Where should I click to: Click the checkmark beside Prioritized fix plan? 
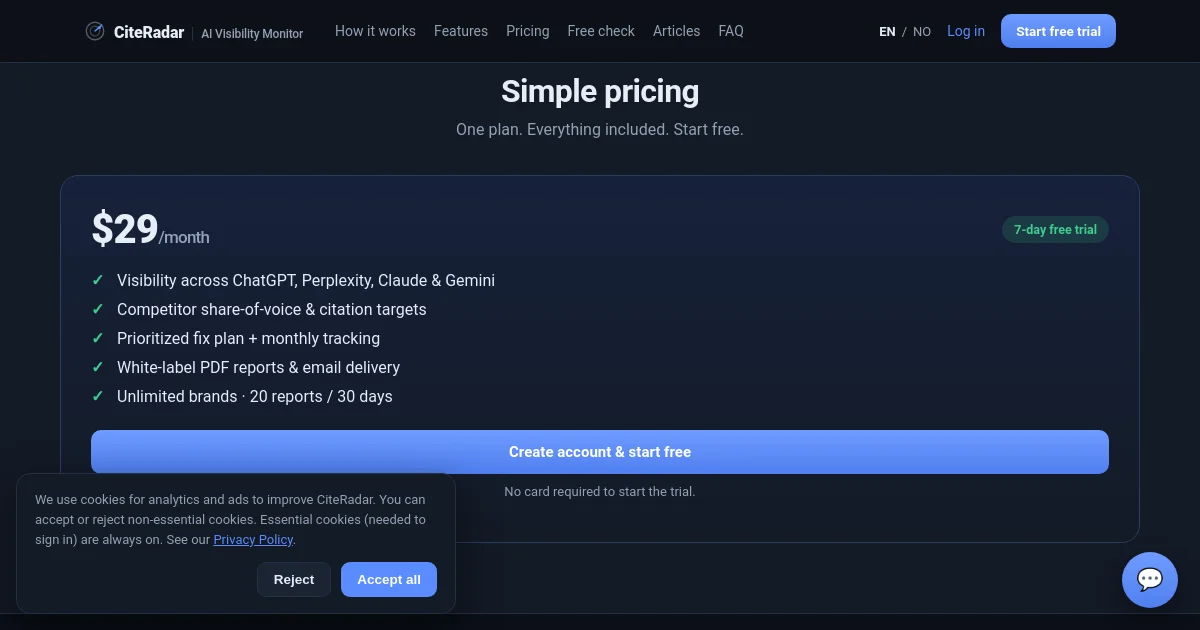click(x=98, y=338)
